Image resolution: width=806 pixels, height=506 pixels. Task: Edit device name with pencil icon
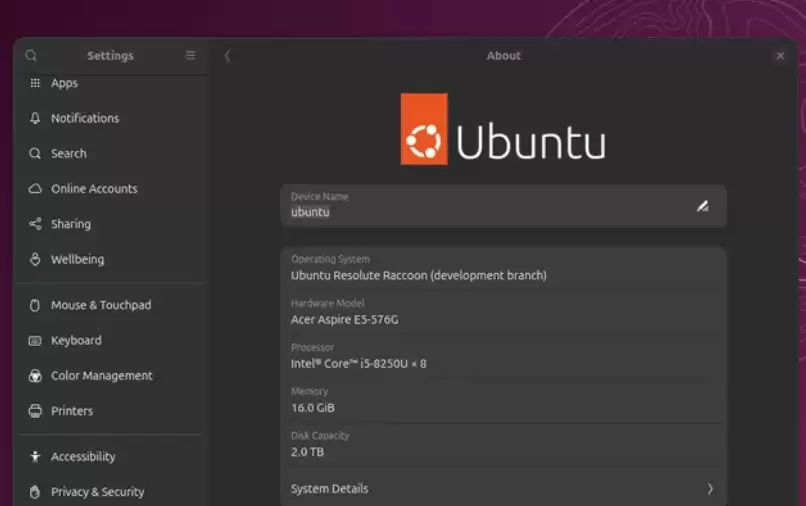[x=702, y=206]
